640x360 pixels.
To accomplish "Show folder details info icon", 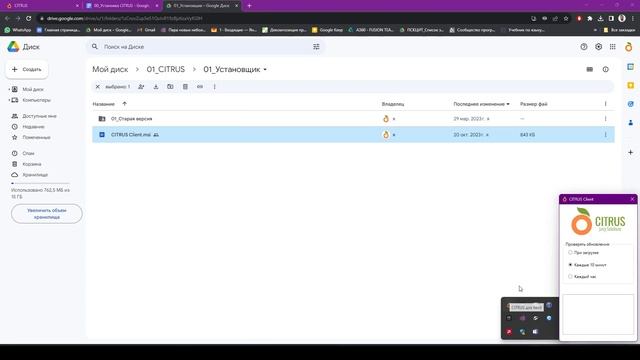I will point(605,69).
